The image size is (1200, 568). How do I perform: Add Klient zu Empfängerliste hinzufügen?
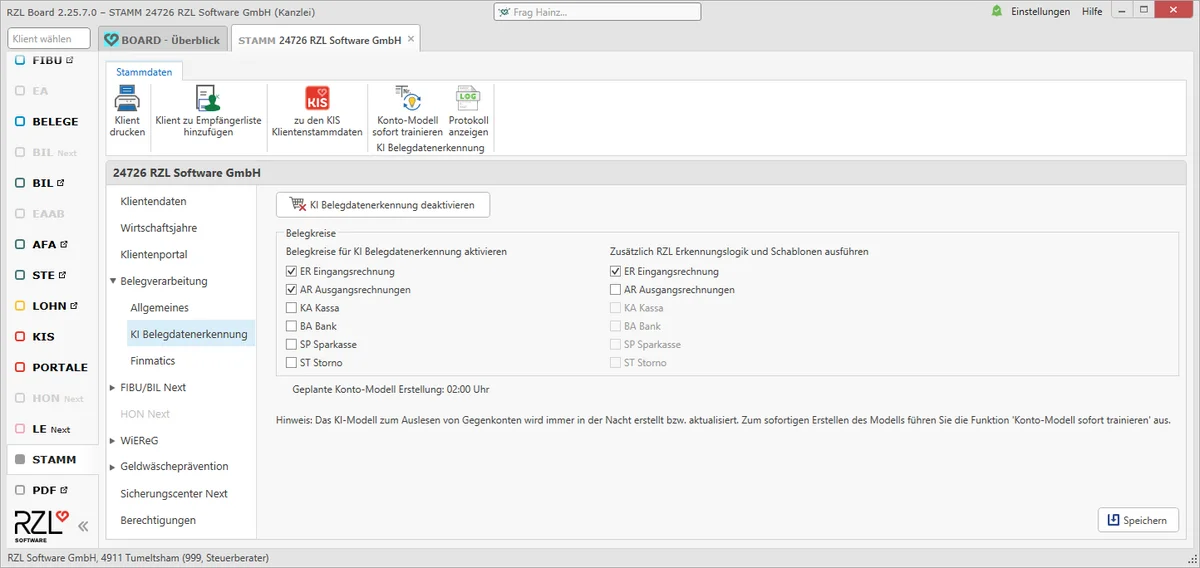tap(208, 111)
